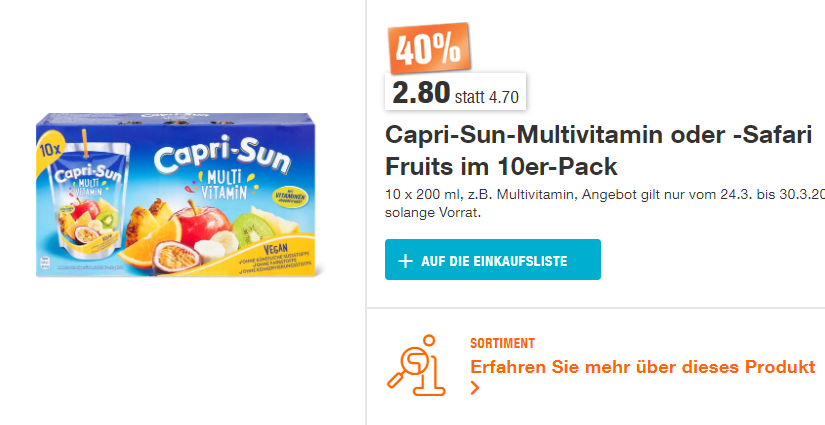Screen dimensions: 825x425
Task: Click the orange 40% discount badge
Action: [x=426, y=48]
